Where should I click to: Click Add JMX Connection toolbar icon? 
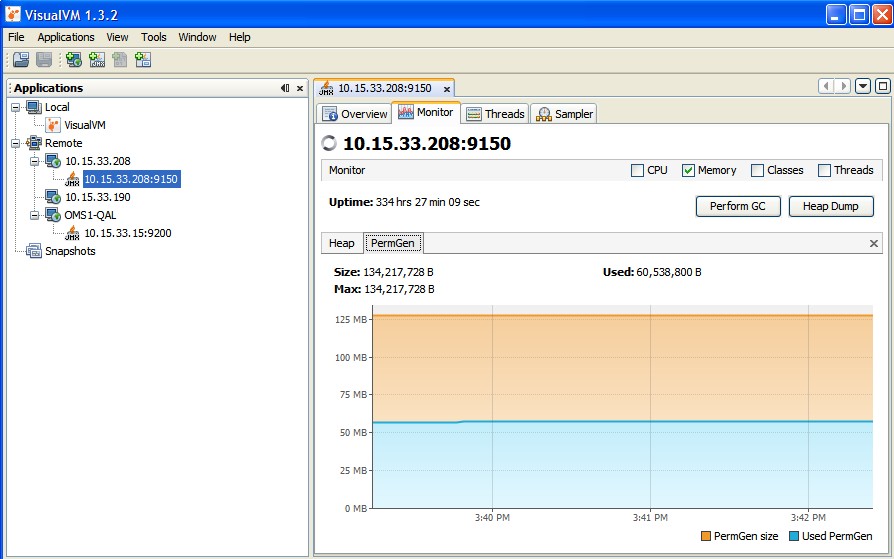97,59
